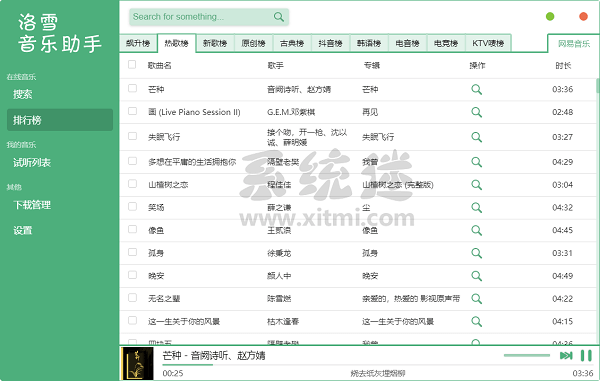Click album 亲爱的，热爱的 影视原声带
This screenshot has height=381, width=600.
coord(411,298)
